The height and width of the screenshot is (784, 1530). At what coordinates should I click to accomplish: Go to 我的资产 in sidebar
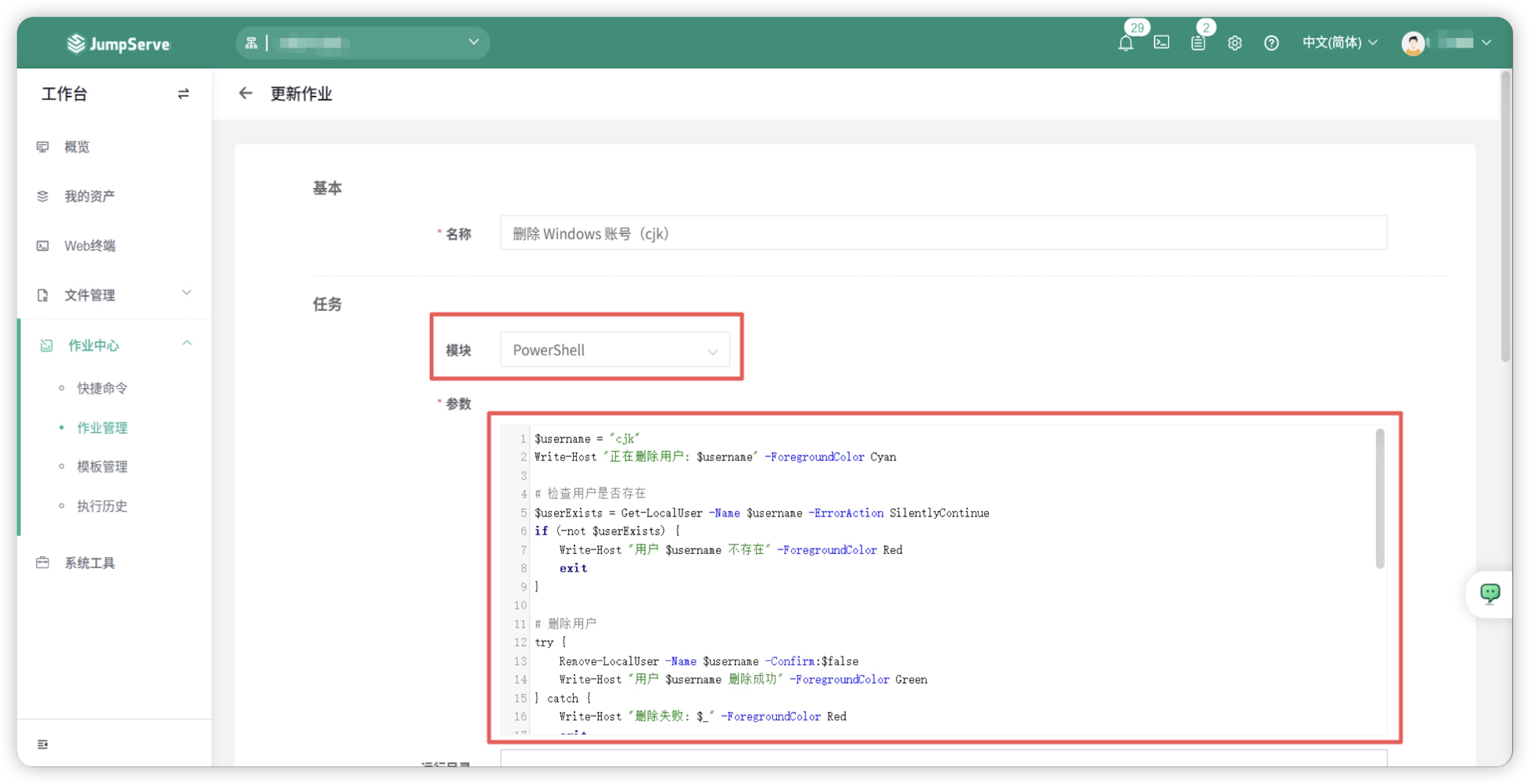click(89, 196)
